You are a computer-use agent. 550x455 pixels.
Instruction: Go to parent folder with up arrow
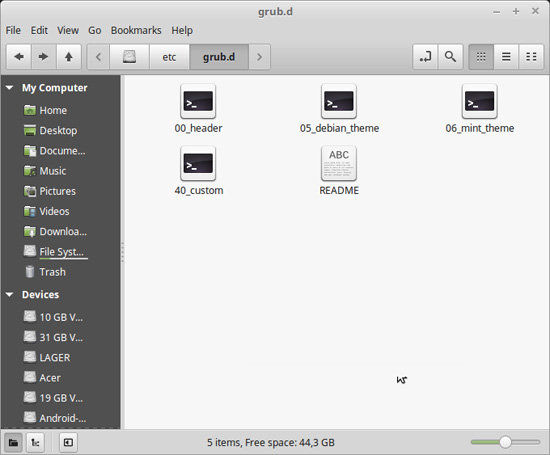[x=69, y=57]
